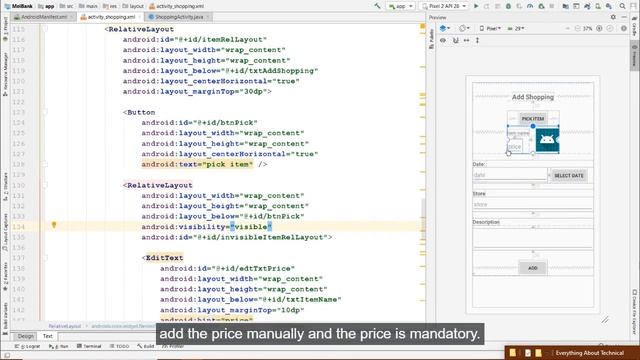The height and width of the screenshot is (360, 640).
Task: Open the Terminal tool window
Action: click(x=89, y=346)
